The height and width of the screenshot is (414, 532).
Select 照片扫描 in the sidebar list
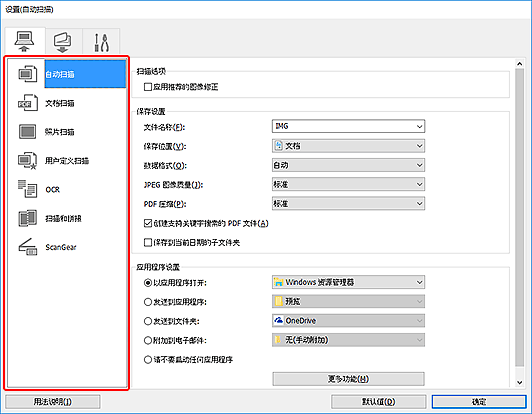tap(60, 132)
